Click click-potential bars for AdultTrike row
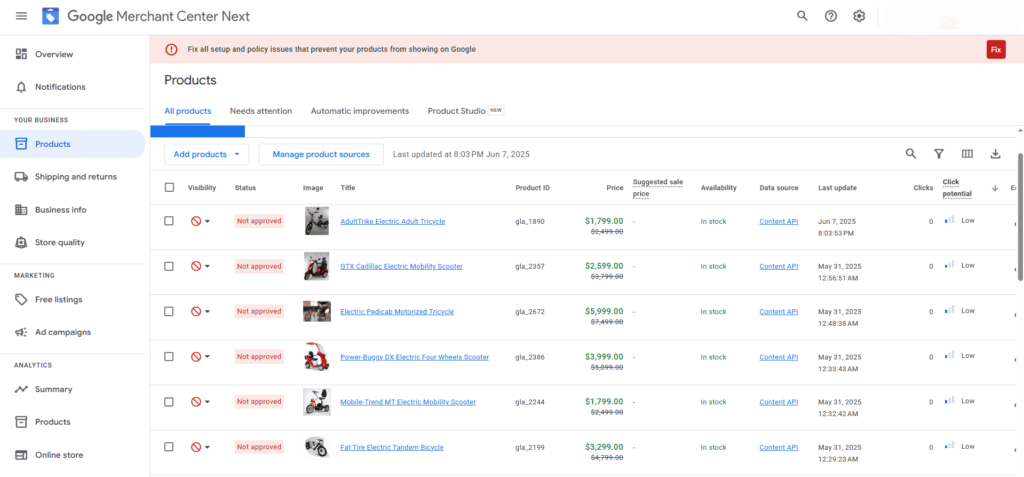The height and width of the screenshot is (477, 1024). [x=950, y=220]
